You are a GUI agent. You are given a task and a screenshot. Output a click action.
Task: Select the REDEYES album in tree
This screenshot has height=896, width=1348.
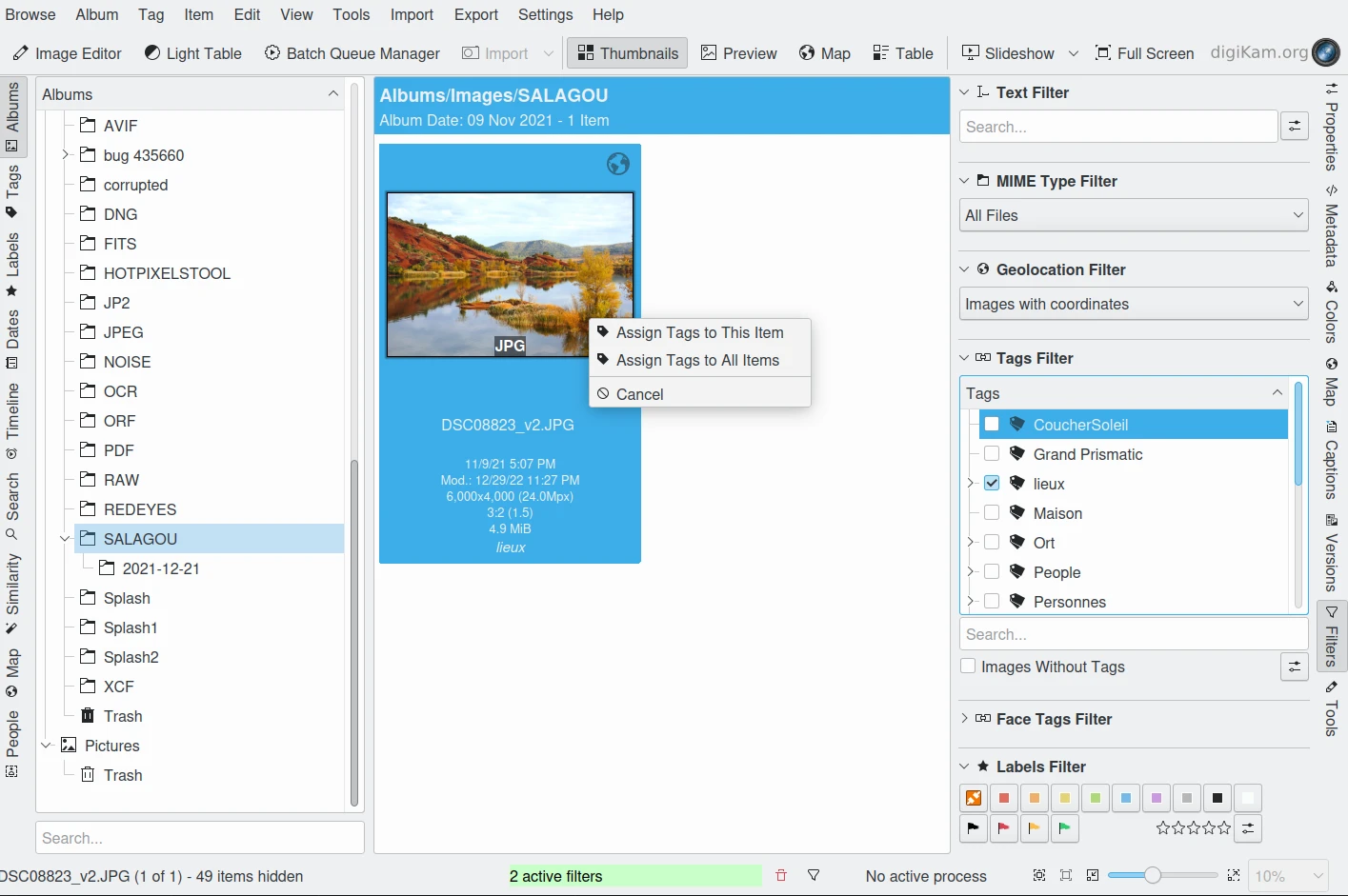tap(140, 509)
